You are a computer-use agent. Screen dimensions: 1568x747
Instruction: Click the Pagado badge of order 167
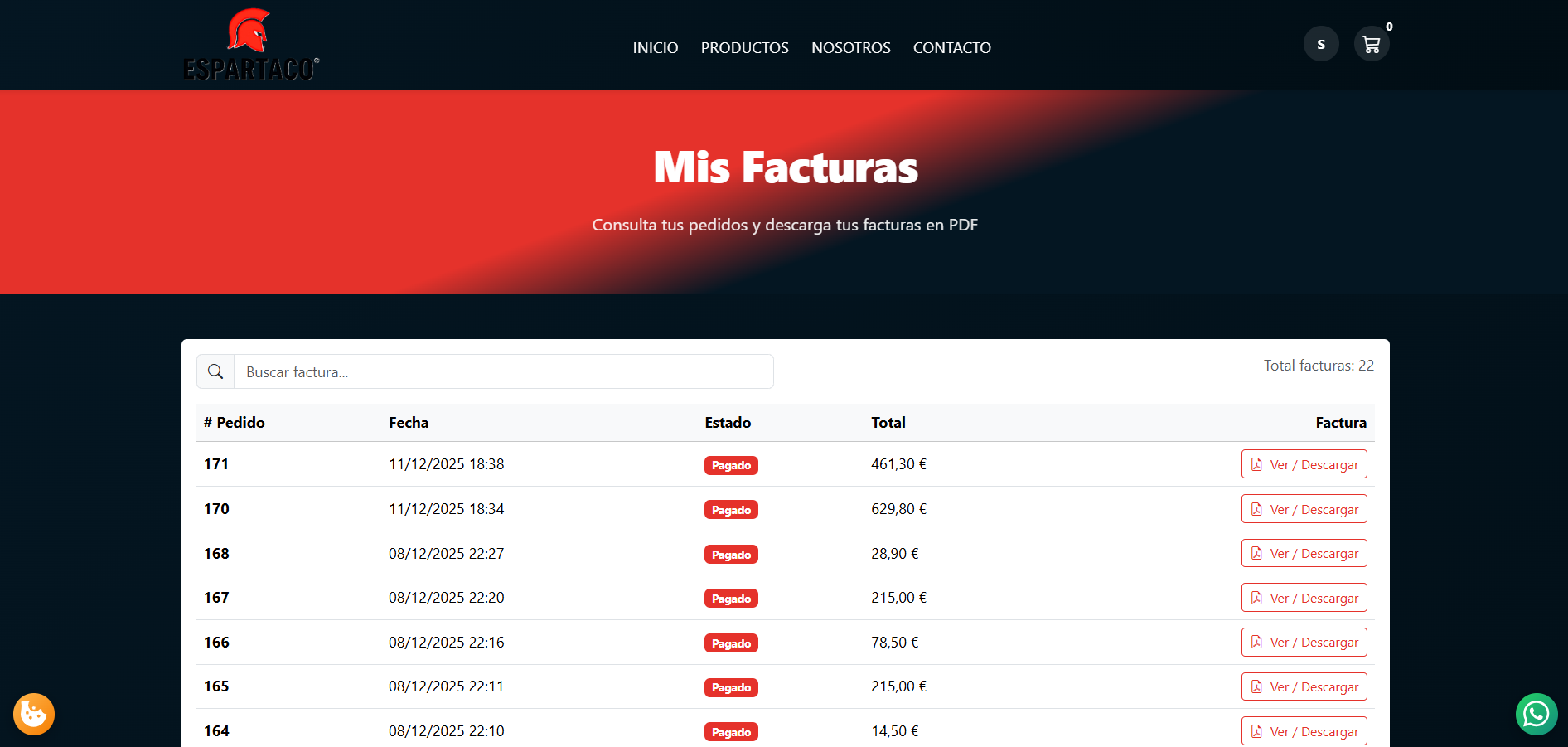pyautogui.click(x=731, y=599)
